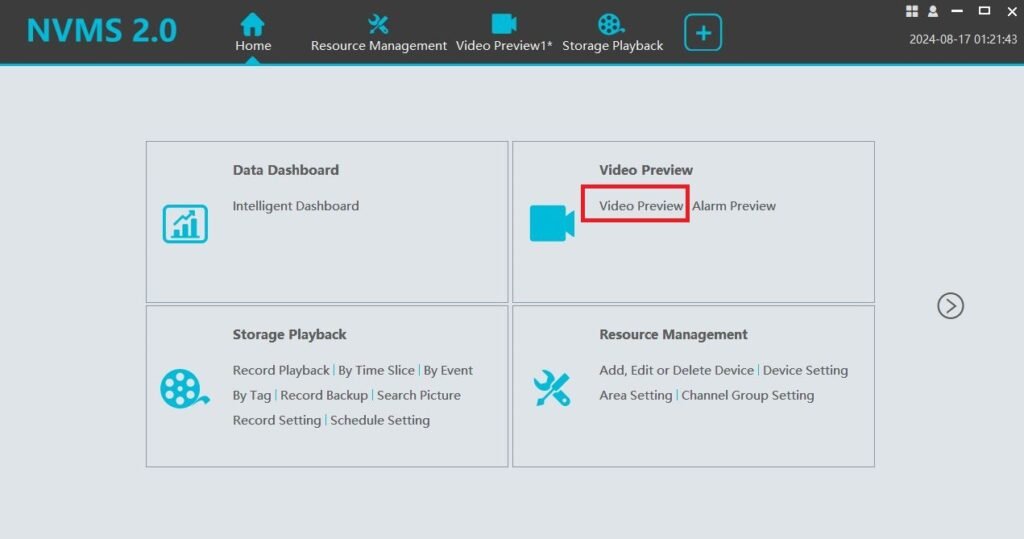Click the large Video Preview camera icon

552,223
